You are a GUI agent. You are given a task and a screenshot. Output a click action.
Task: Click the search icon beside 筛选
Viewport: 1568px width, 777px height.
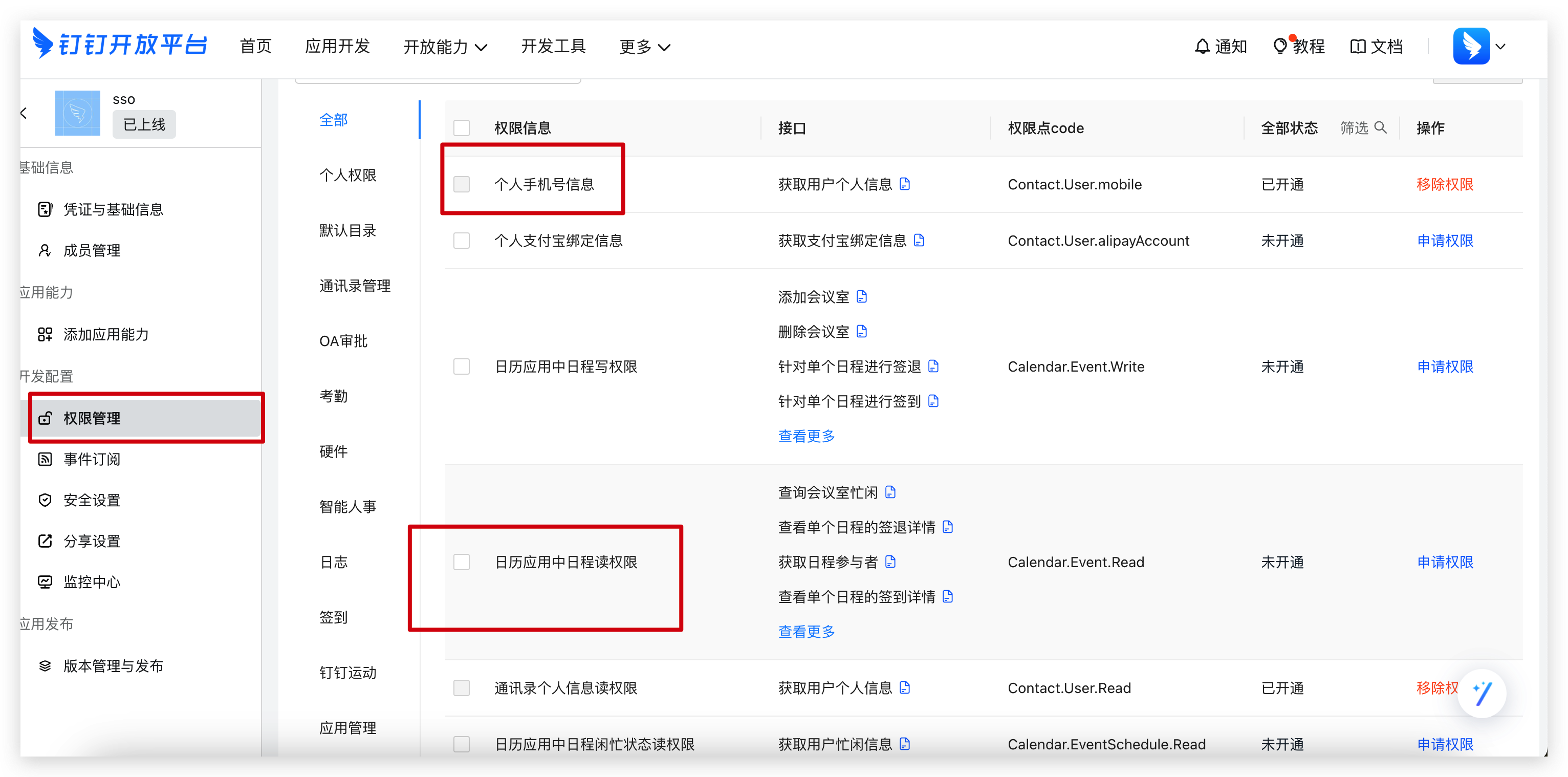tap(1381, 127)
